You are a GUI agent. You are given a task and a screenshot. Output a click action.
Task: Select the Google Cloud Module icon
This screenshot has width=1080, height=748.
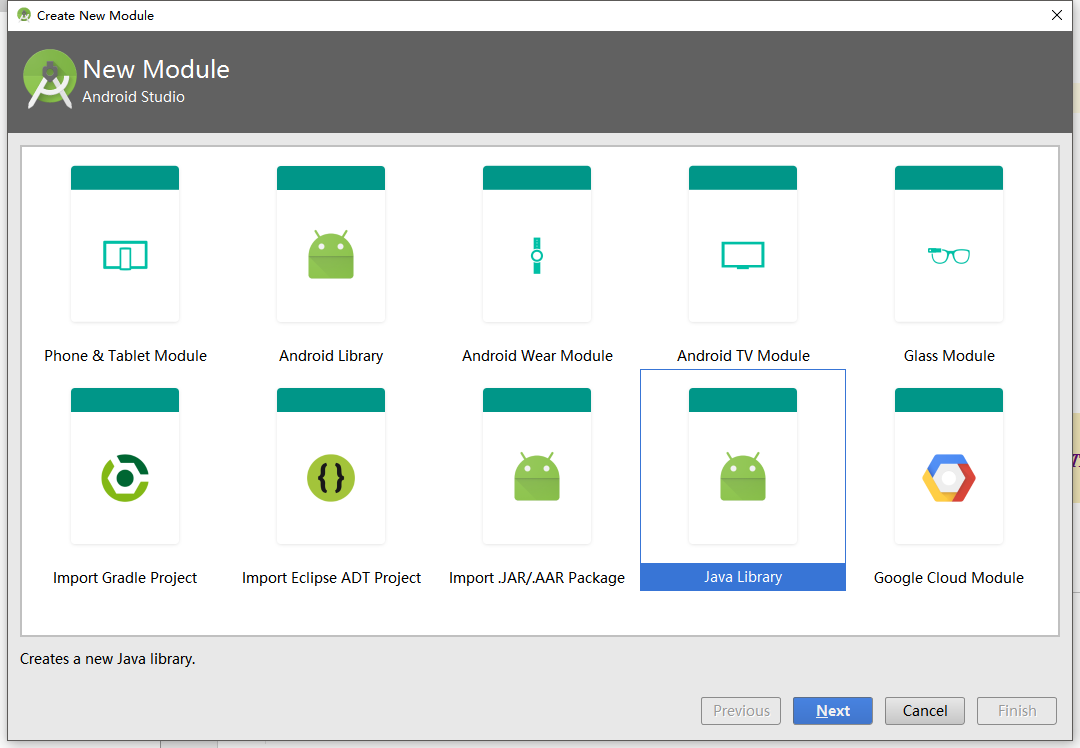(x=949, y=477)
